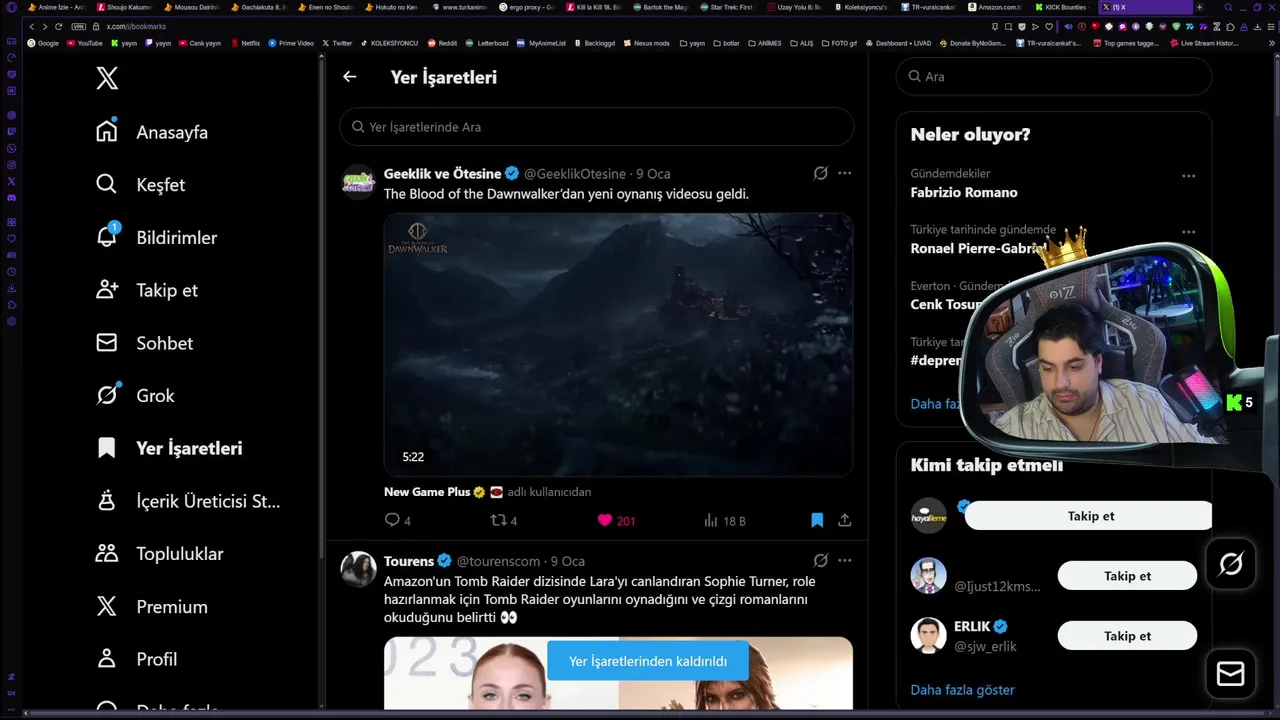Click Grok icon on Geeklik ve Ötesine post
Screen dimensions: 1280x720
[821, 173]
